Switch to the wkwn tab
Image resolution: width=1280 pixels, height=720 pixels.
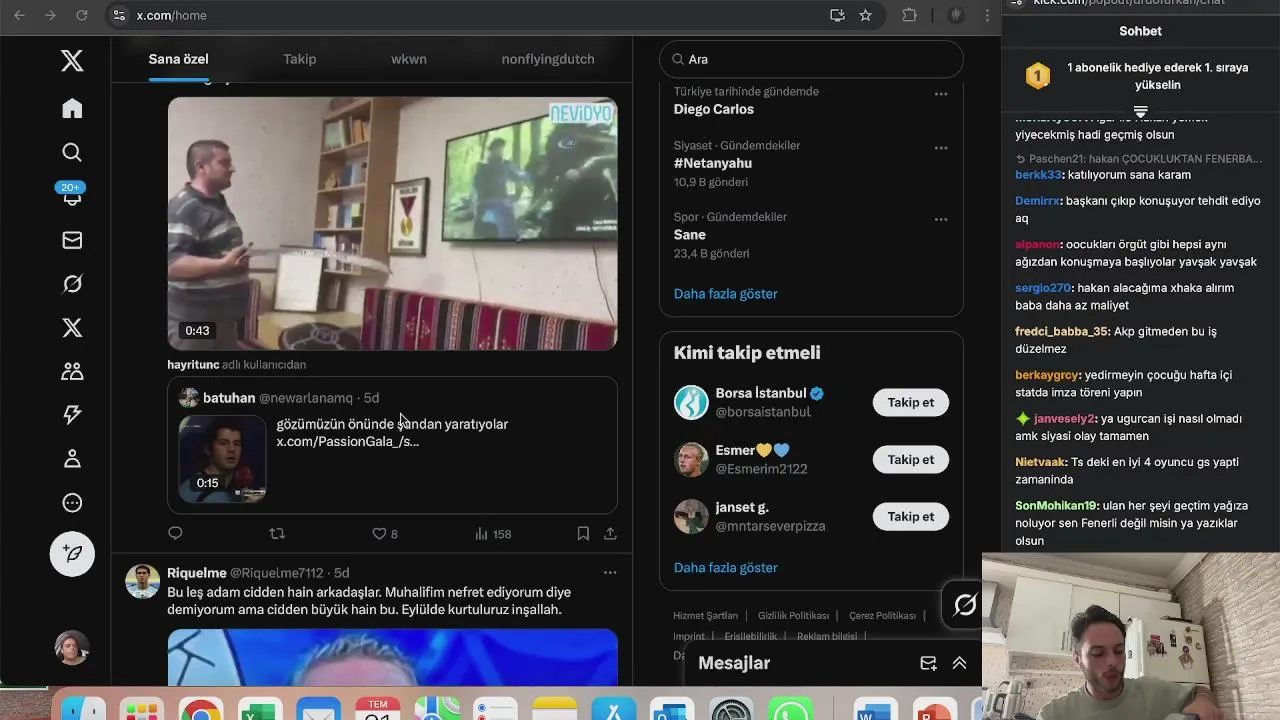pyautogui.click(x=409, y=59)
